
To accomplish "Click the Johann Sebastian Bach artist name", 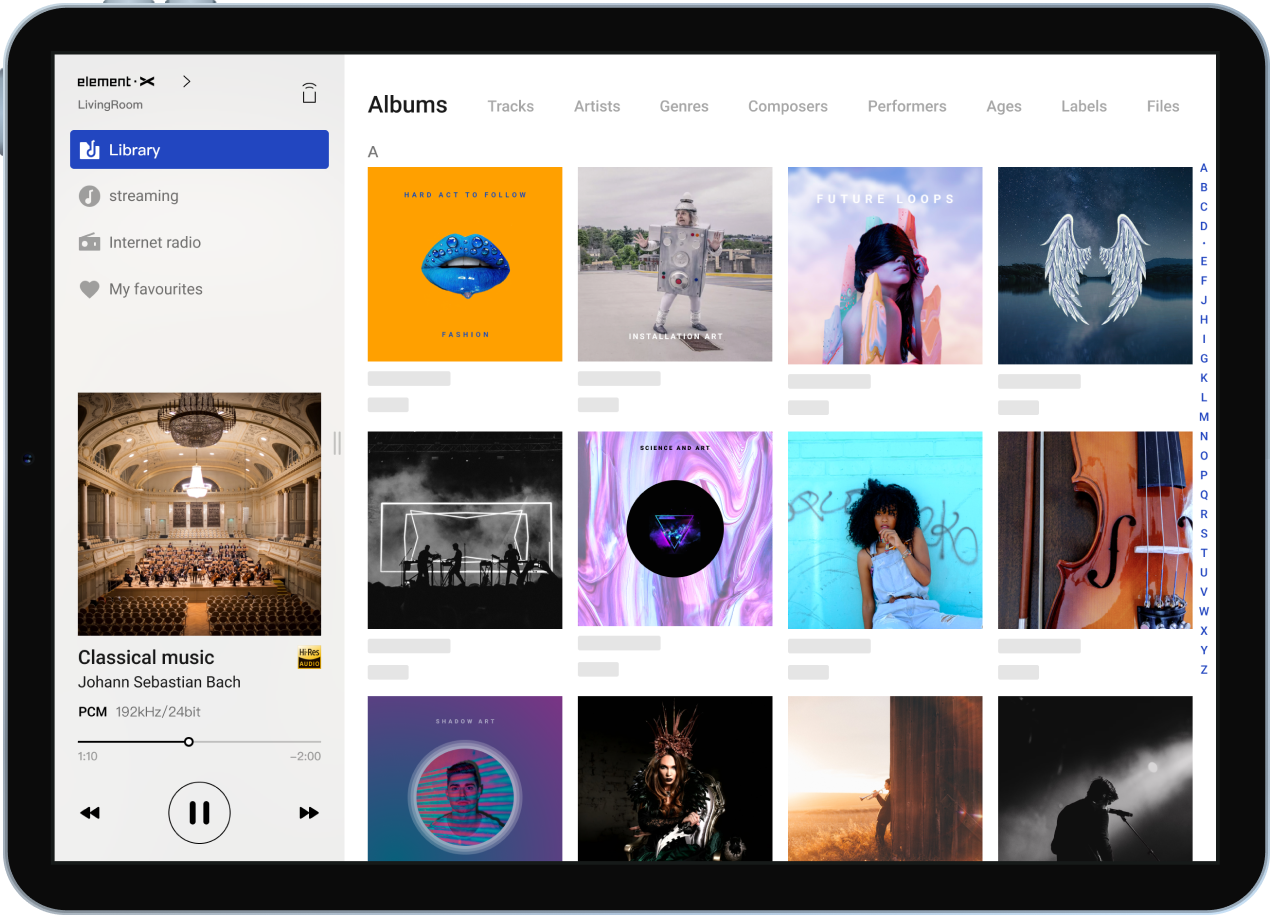I will click(x=159, y=682).
